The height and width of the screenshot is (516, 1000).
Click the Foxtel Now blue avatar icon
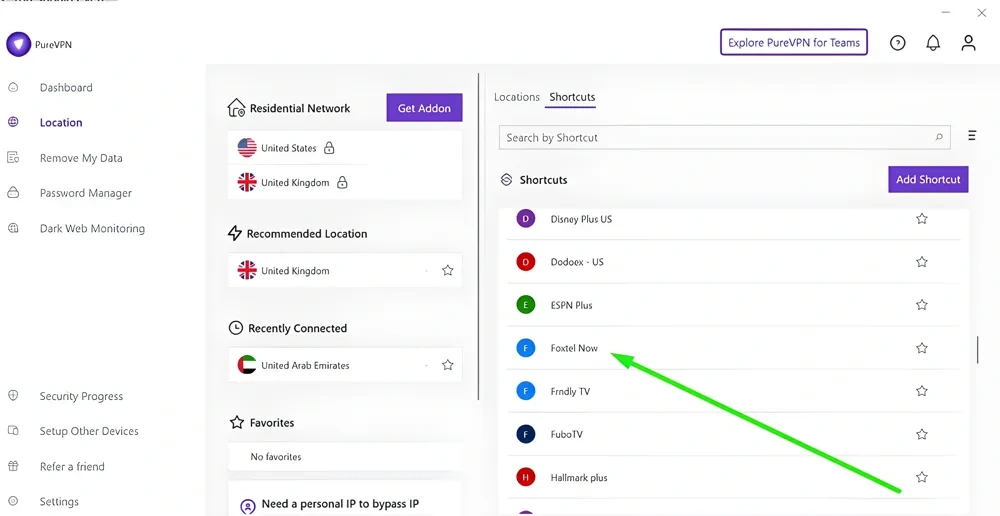pos(526,348)
